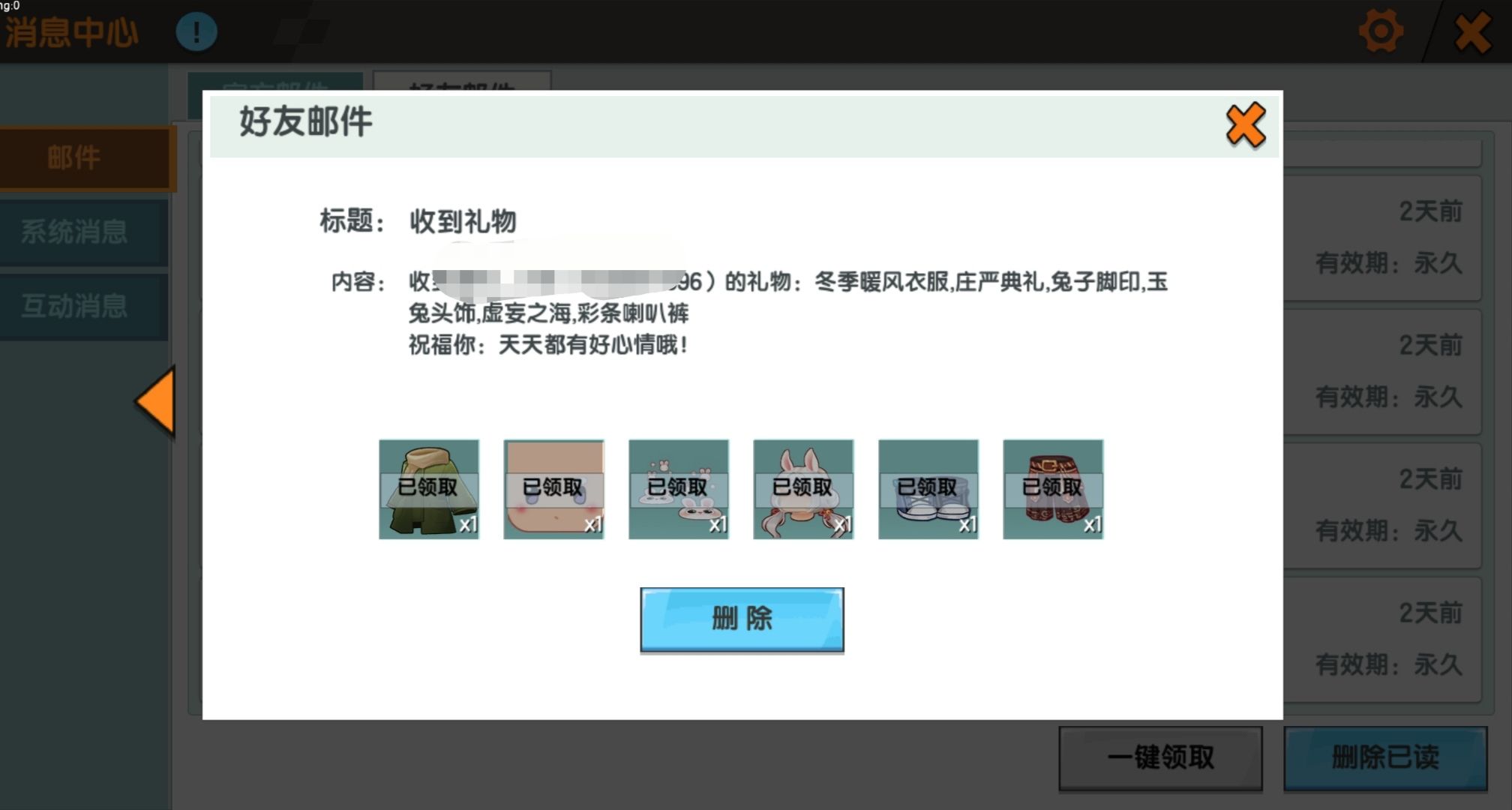Click the jade rabbit headwear item icon
Screen dimensions: 1512x810
pyautogui.click(x=803, y=489)
